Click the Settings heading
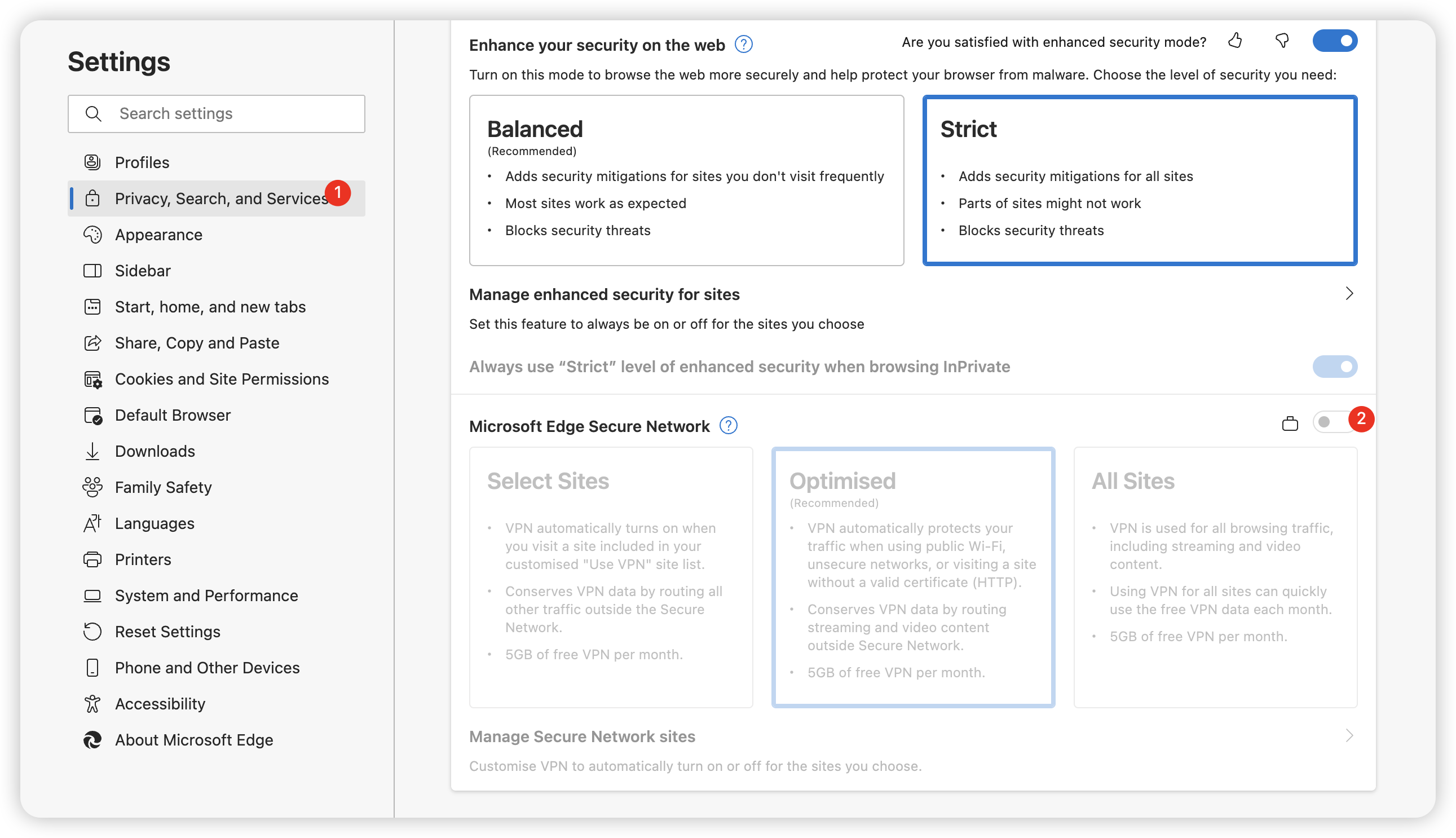1456x838 pixels. (x=118, y=61)
